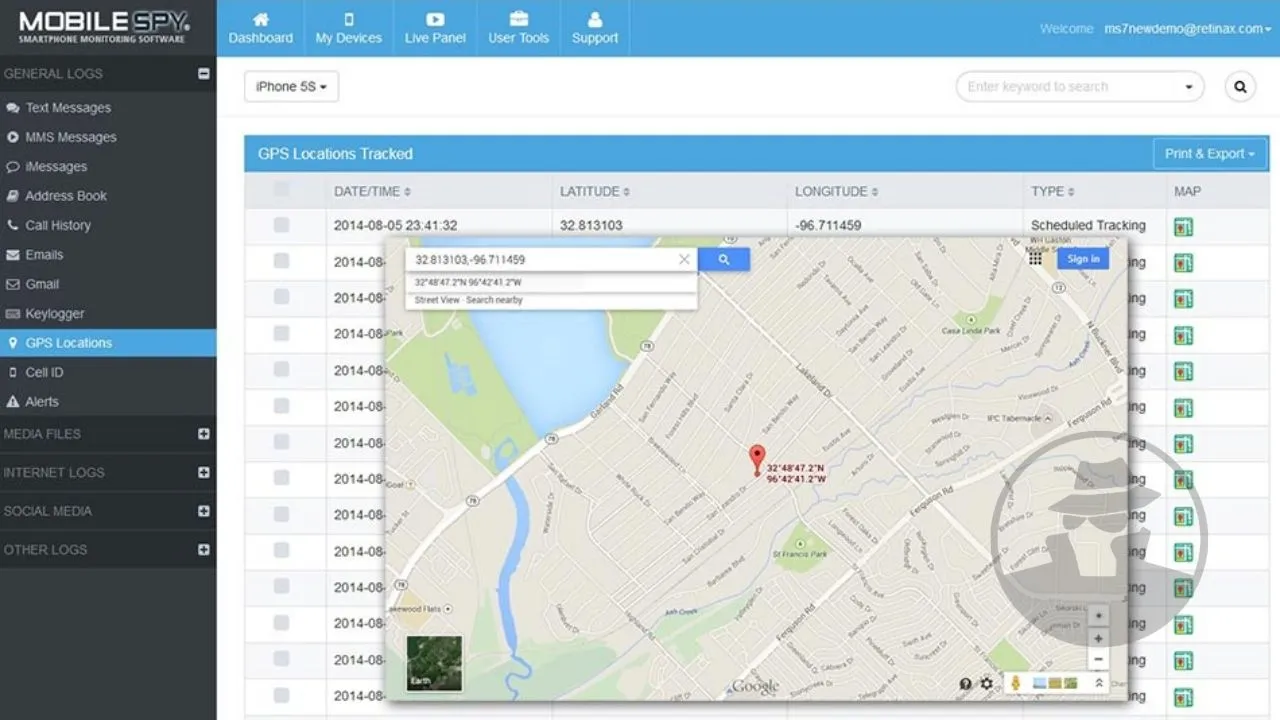Open map icon for 23:41:32 row
Viewport: 1280px width, 720px height.
1184,227
